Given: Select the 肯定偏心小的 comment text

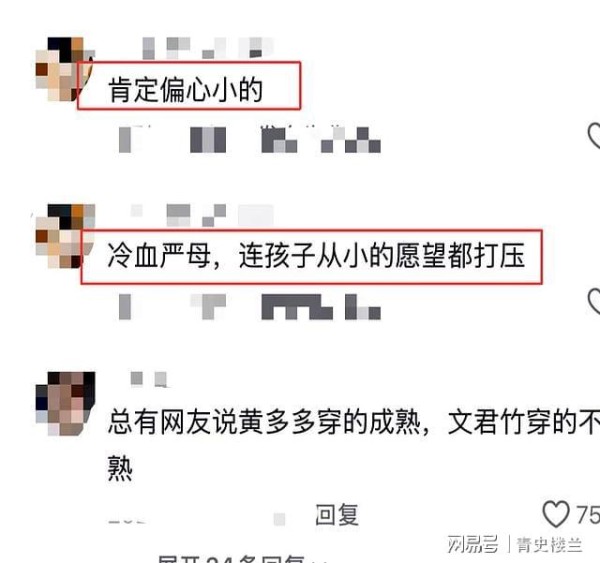Looking at the screenshot, I should 186,90.
